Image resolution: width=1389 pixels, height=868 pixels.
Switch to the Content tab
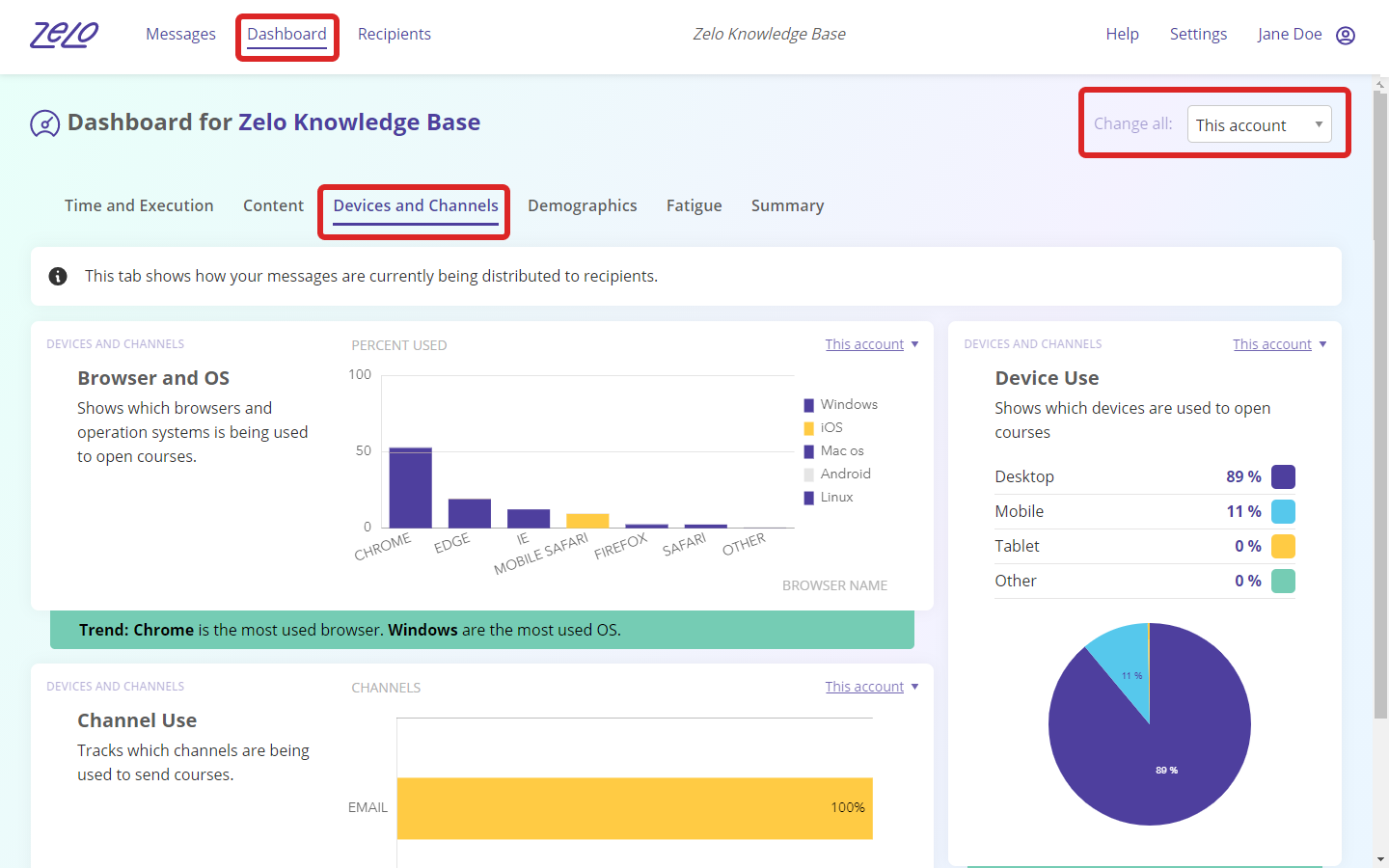(x=273, y=205)
